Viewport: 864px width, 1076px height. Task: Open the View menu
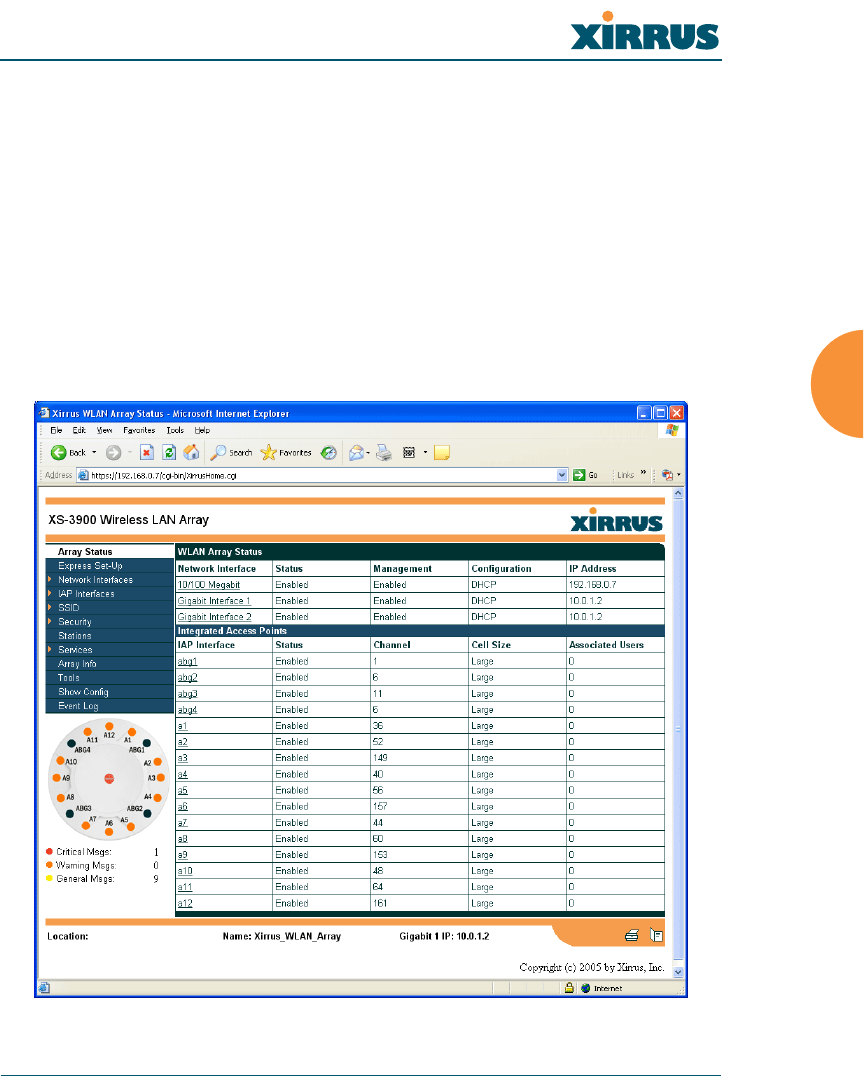104,430
